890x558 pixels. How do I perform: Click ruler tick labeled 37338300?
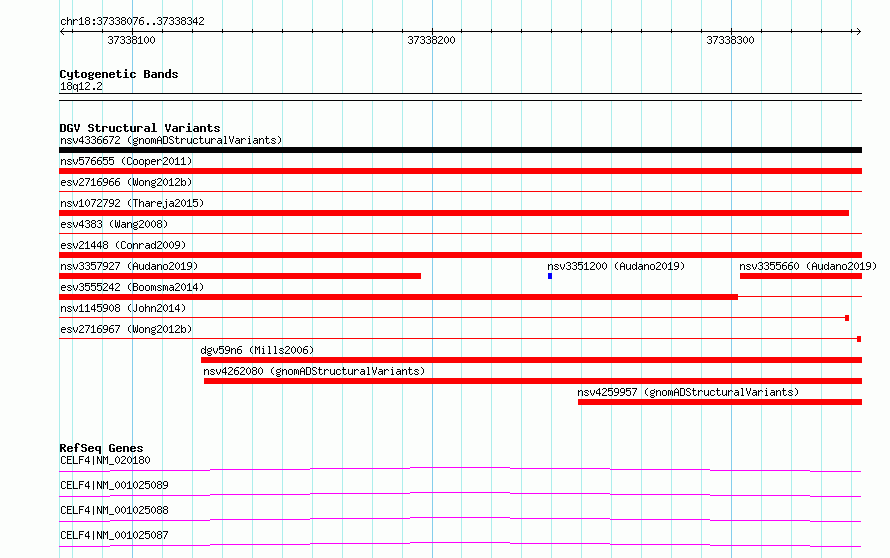[731, 40]
